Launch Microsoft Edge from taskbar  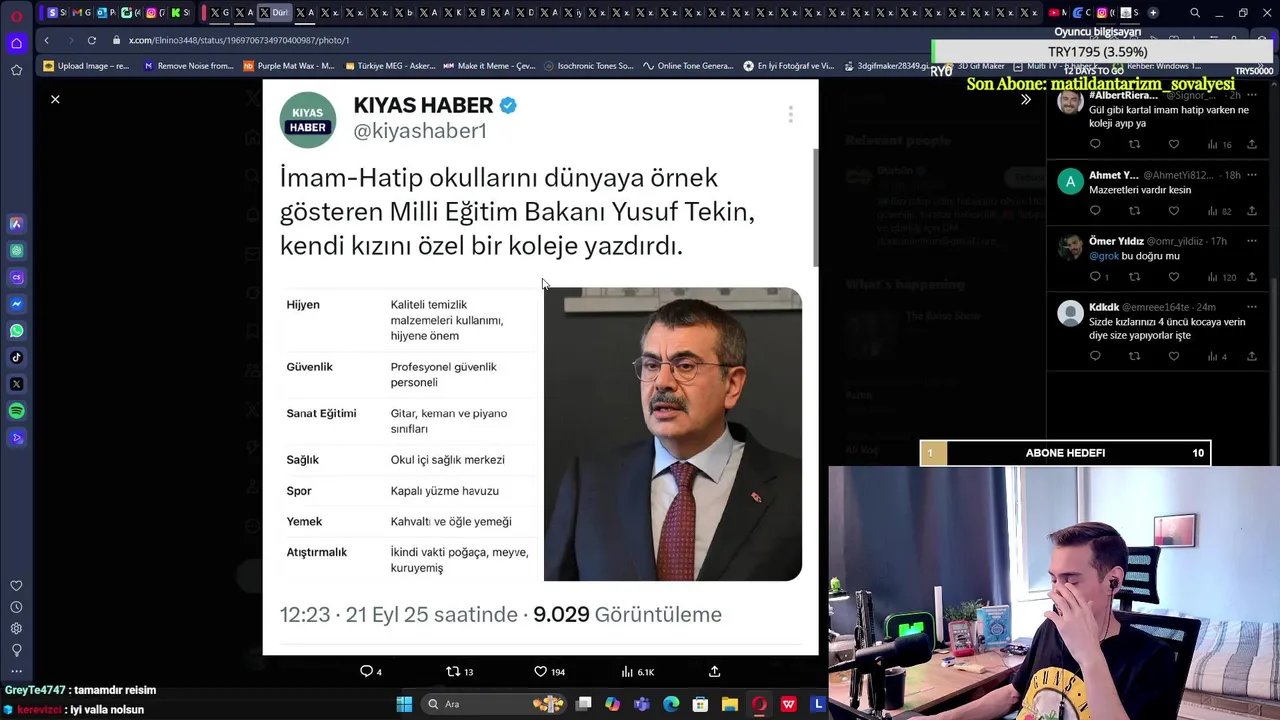(x=671, y=704)
